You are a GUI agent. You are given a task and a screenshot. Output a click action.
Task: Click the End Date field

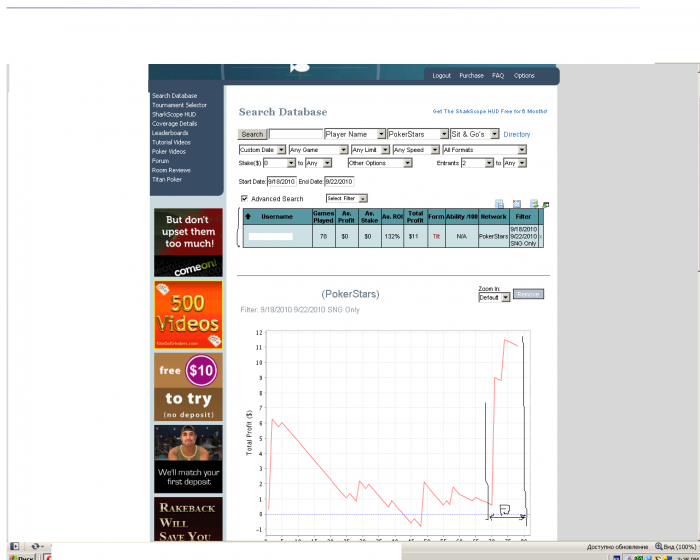pyautogui.click(x=339, y=181)
